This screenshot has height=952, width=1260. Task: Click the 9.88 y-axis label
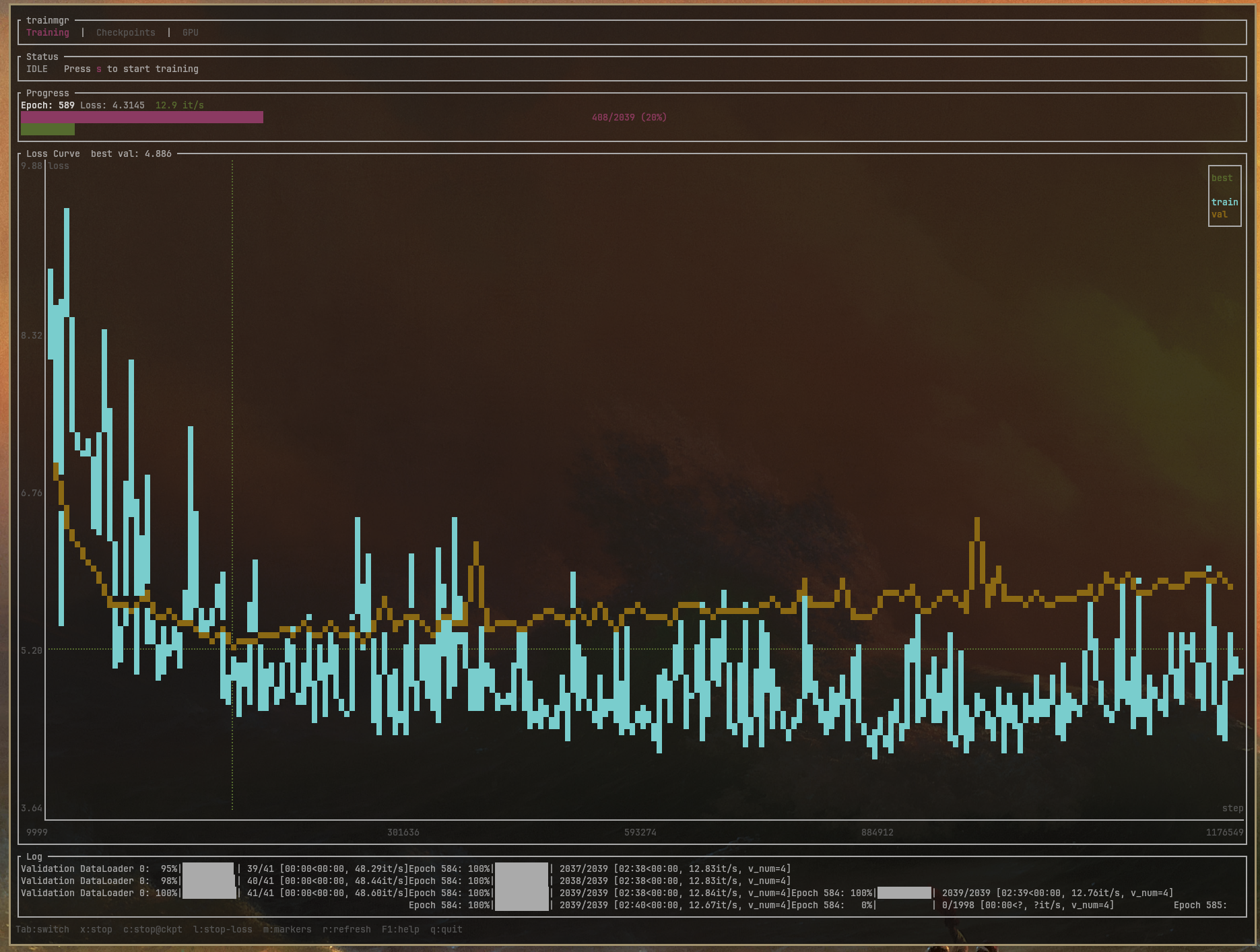click(x=32, y=166)
